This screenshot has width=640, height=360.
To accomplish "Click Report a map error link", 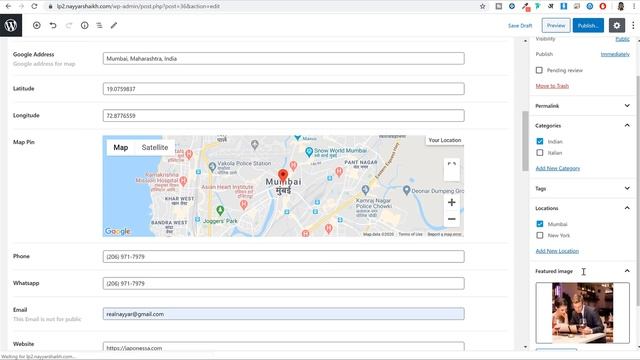I will tap(444, 234).
